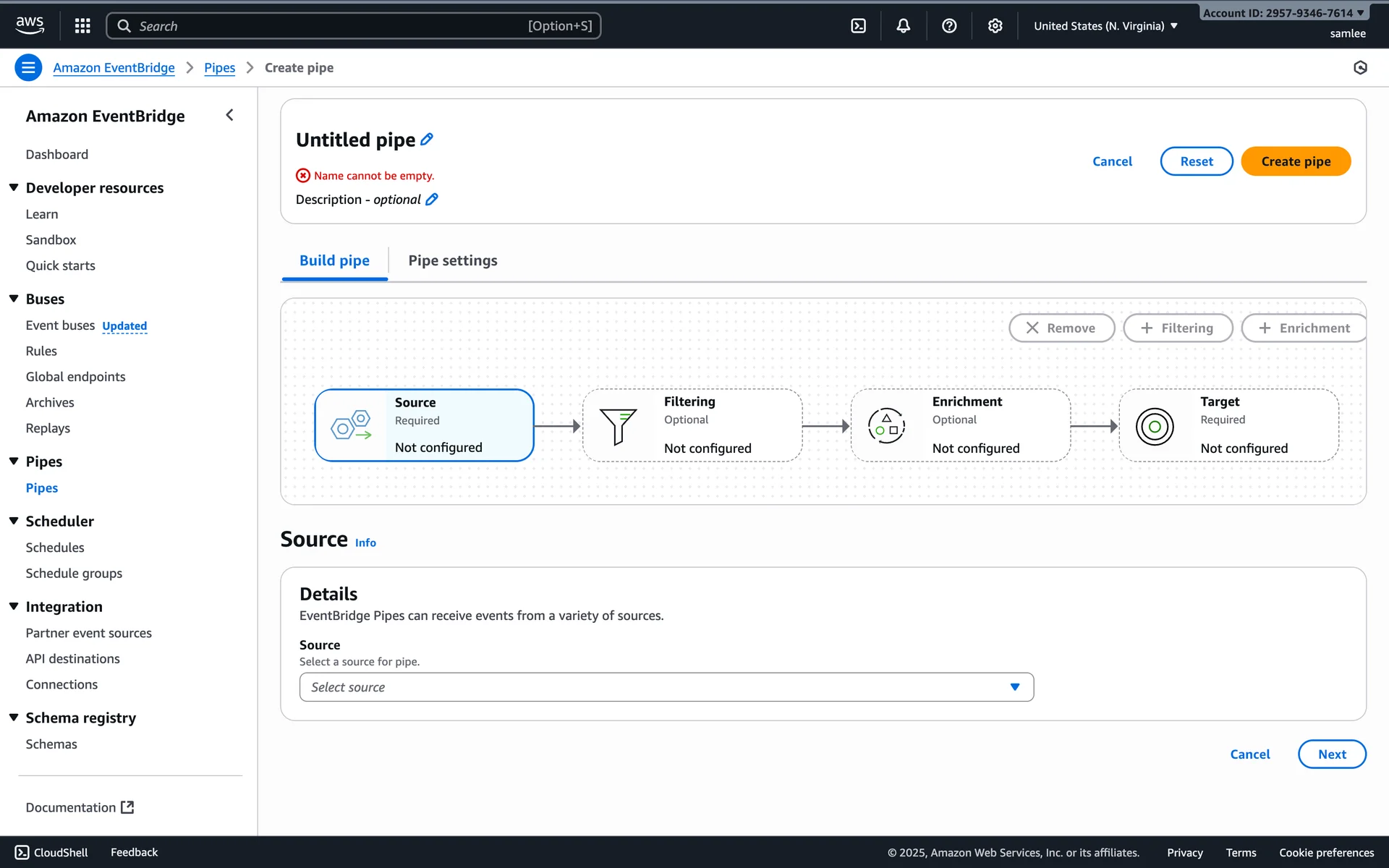Click the Filtering funnel stage icon

pos(618,426)
